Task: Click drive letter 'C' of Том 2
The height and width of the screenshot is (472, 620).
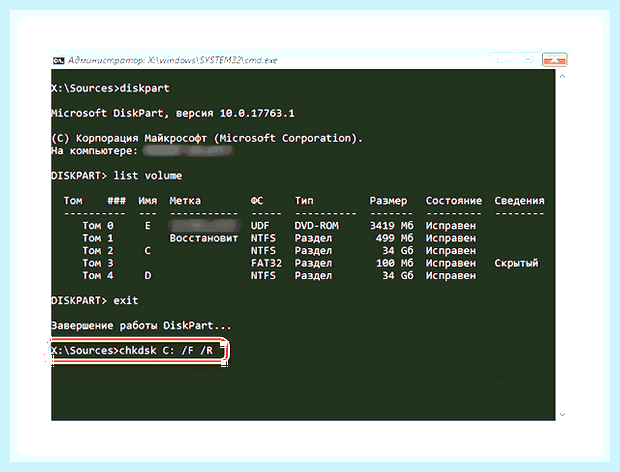Action: [x=147, y=251]
